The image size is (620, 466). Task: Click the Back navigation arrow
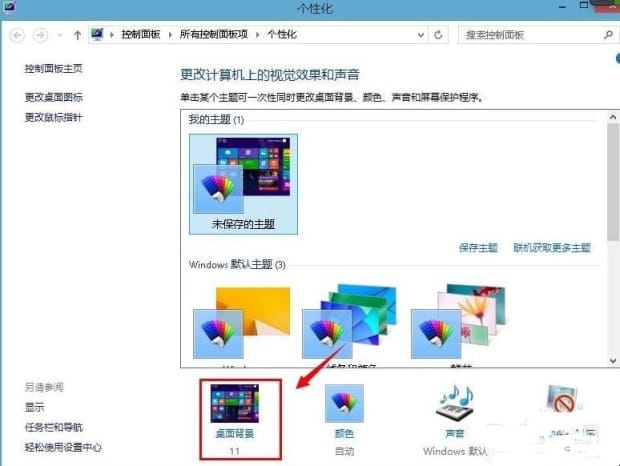point(17,35)
